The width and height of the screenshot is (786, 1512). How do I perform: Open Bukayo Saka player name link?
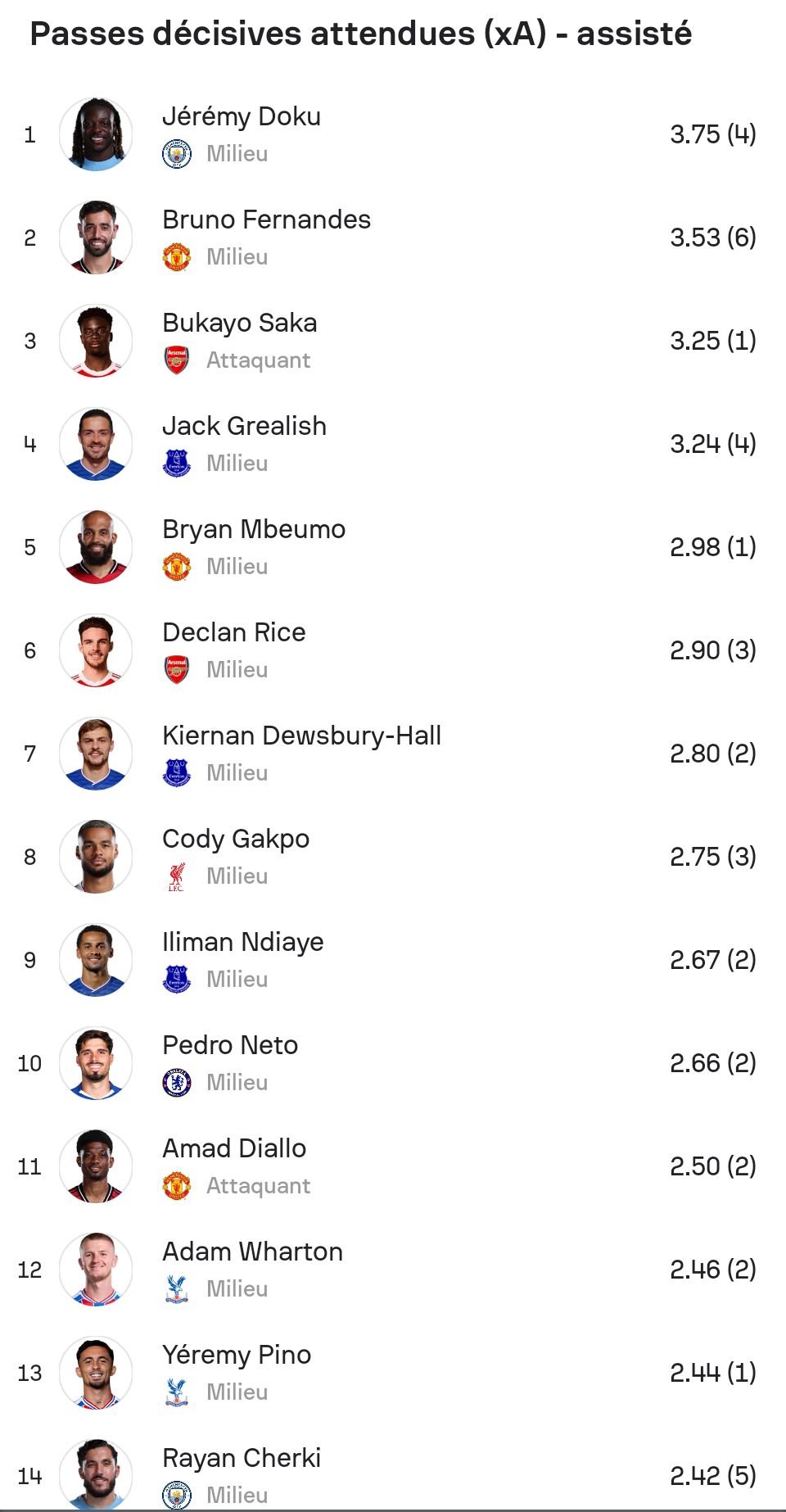(x=239, y=323)
